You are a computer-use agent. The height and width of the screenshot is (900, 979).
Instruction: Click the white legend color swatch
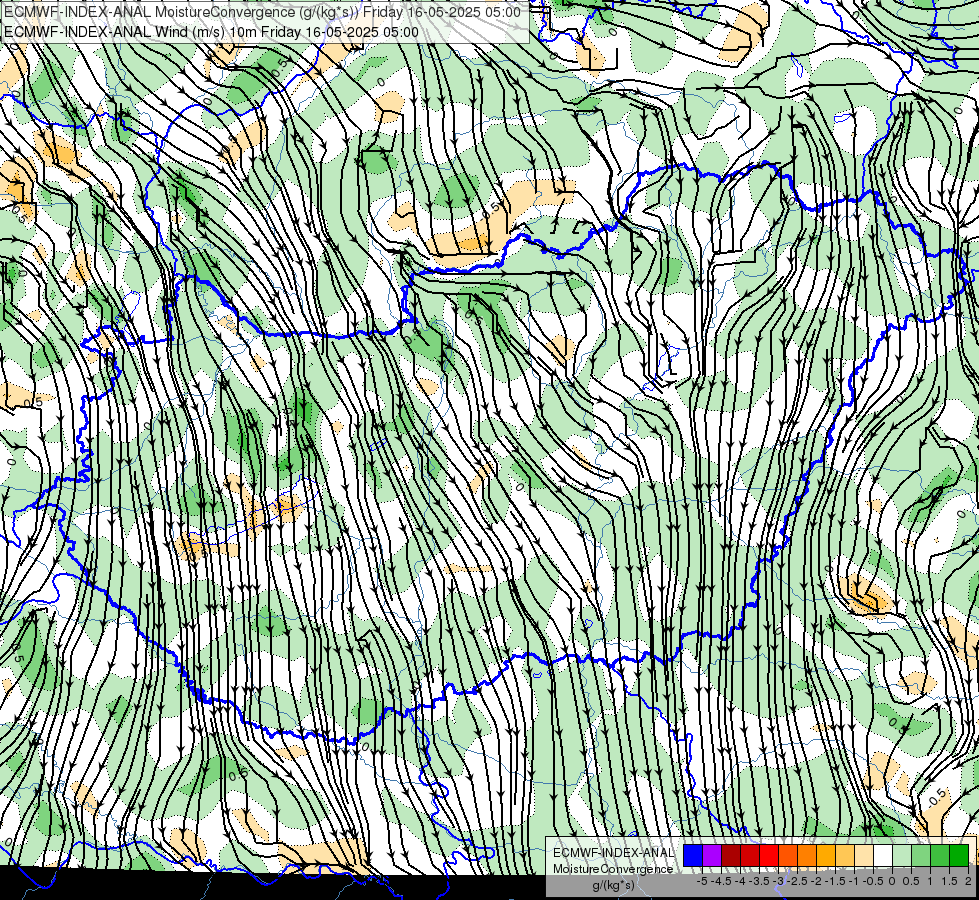pos(883,856)
